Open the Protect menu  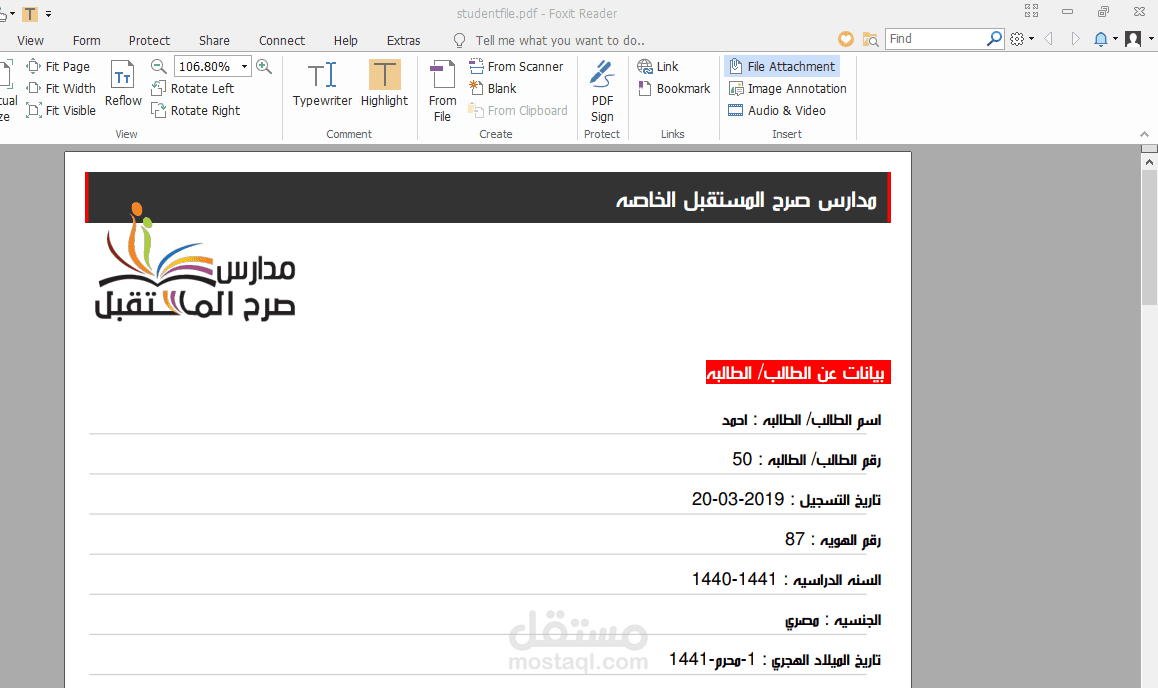[x=149, y=40]
